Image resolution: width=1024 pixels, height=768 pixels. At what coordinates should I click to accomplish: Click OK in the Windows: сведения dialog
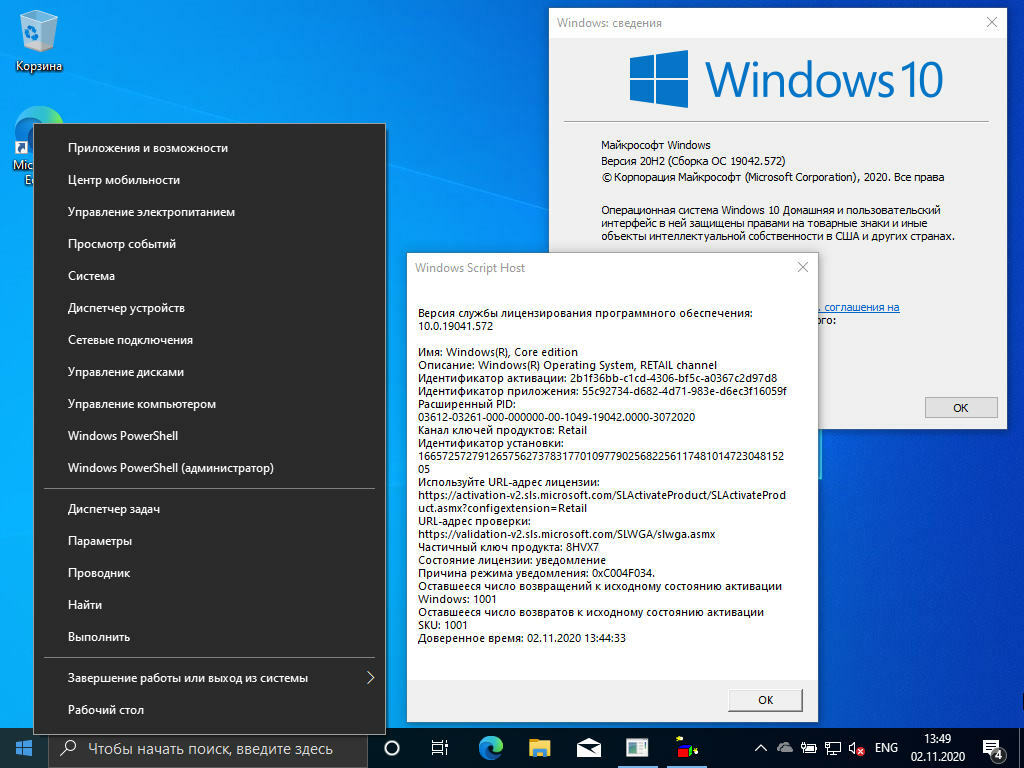click(x=961, y=408)
